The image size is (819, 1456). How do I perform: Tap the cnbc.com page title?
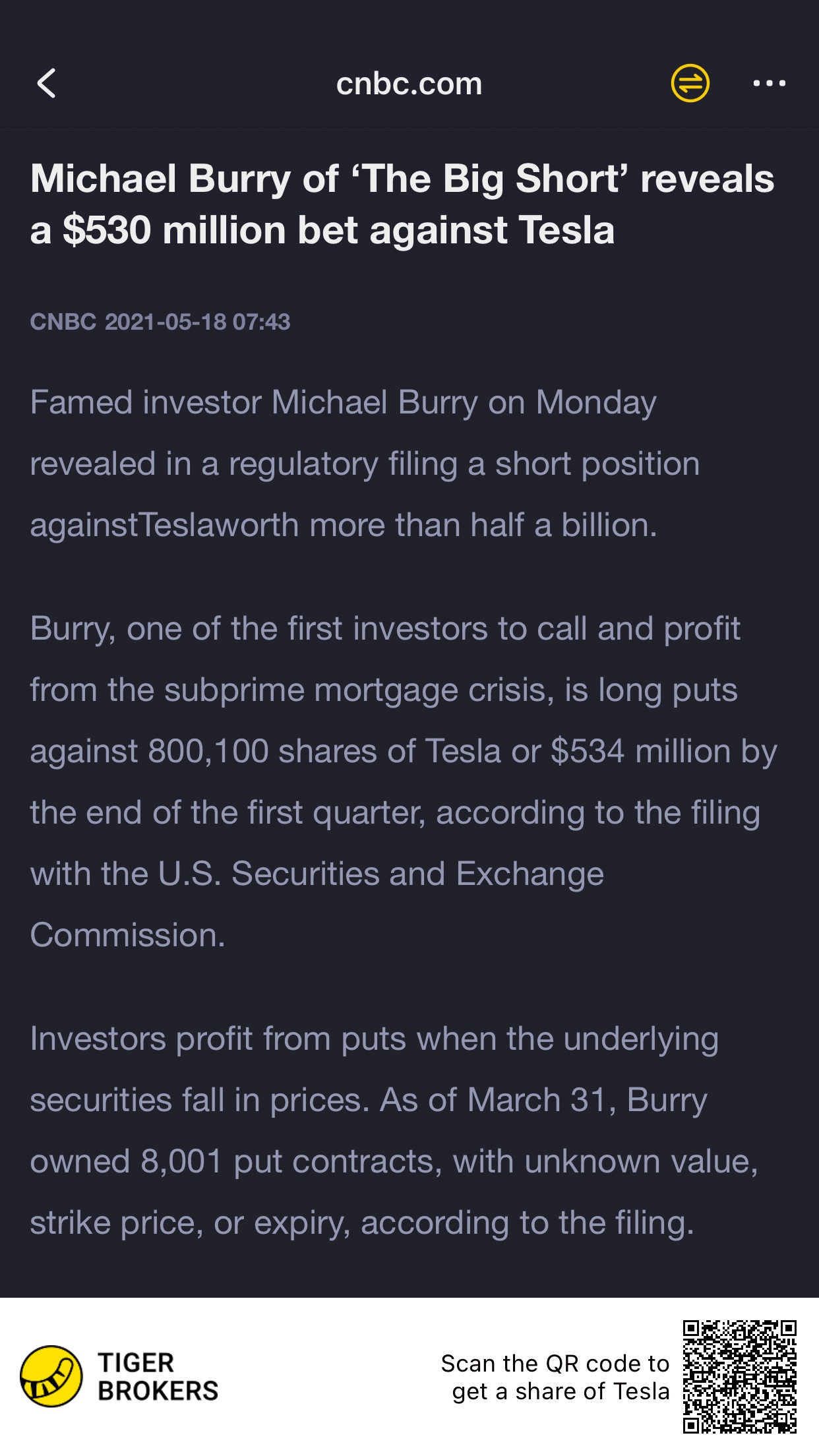coord(409,84)
